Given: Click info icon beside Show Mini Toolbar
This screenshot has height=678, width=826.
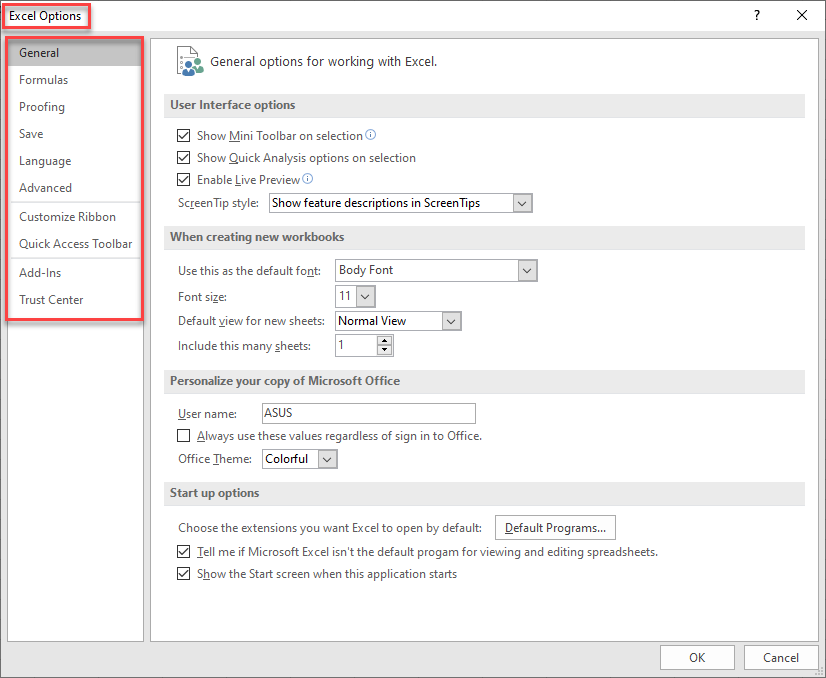Looking at the screenshot, I should click(x=371, y=135).
